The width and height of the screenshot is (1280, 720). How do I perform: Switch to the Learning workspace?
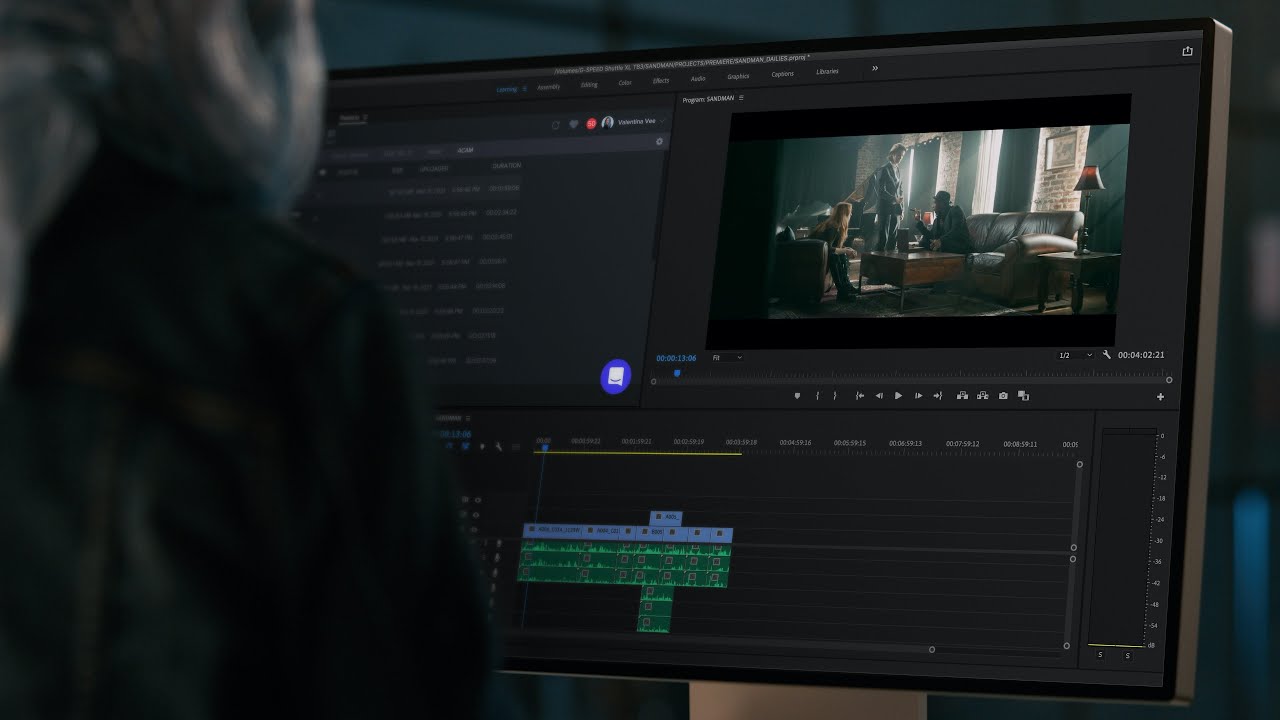[507, 89]
